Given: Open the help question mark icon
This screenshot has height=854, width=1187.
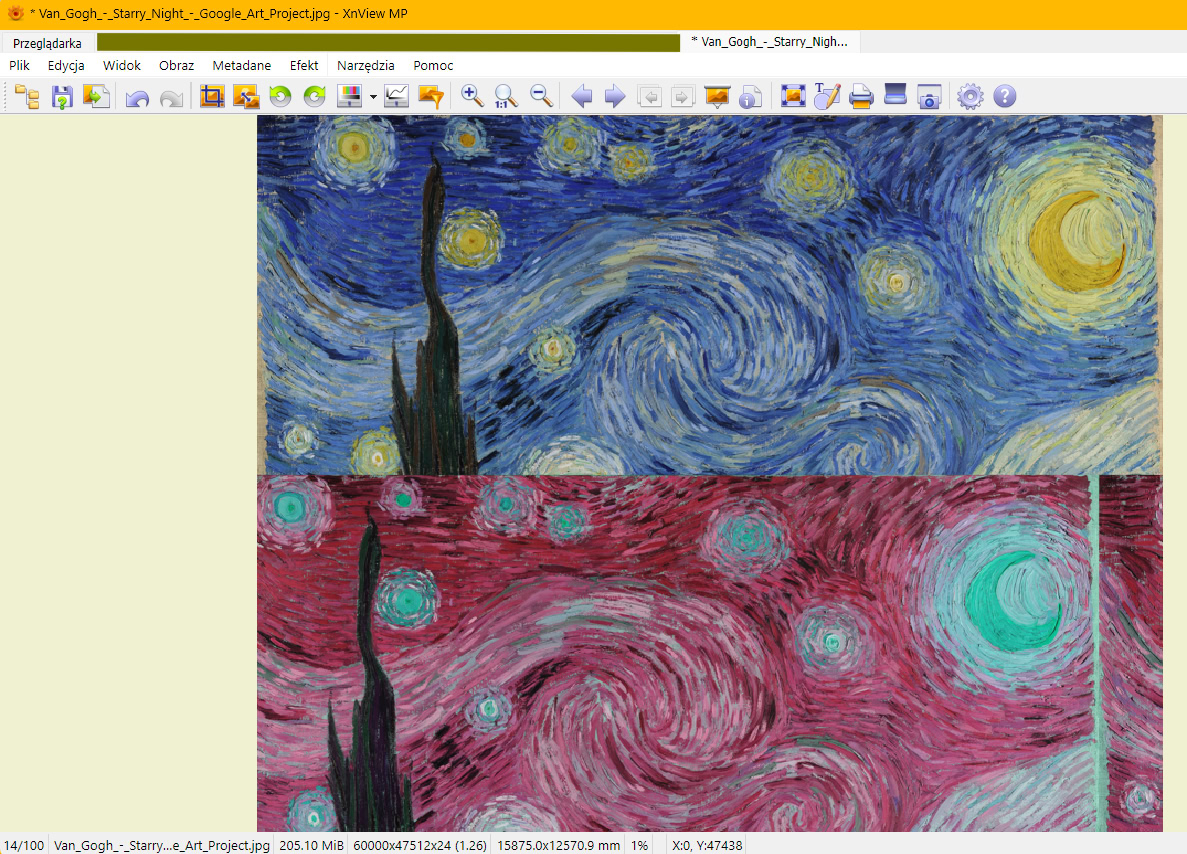Looking at the screenshot, I should click(x=1005, y=97).
